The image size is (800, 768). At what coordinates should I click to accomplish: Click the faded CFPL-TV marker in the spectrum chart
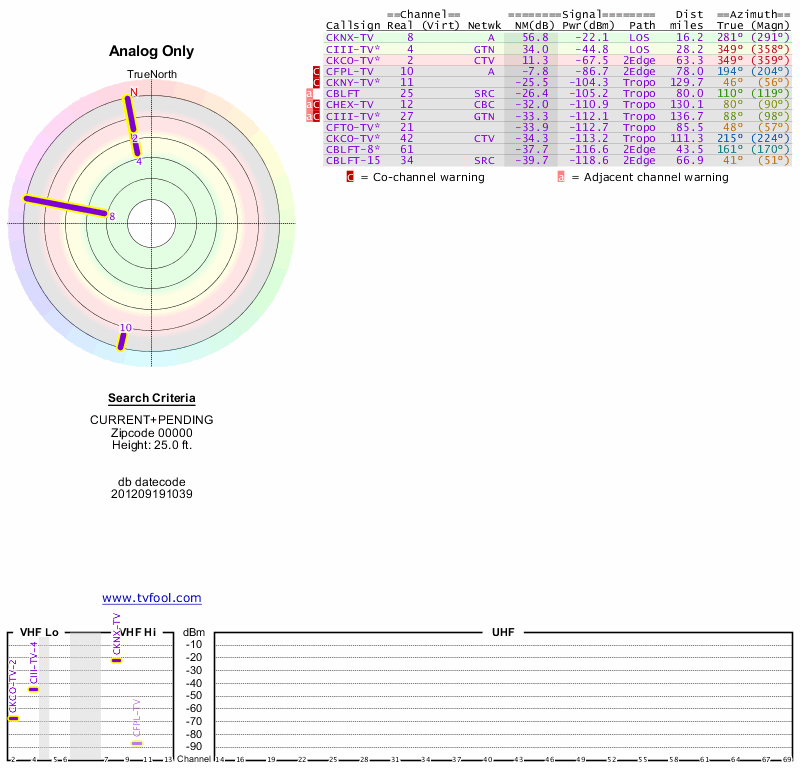[137, 743]
